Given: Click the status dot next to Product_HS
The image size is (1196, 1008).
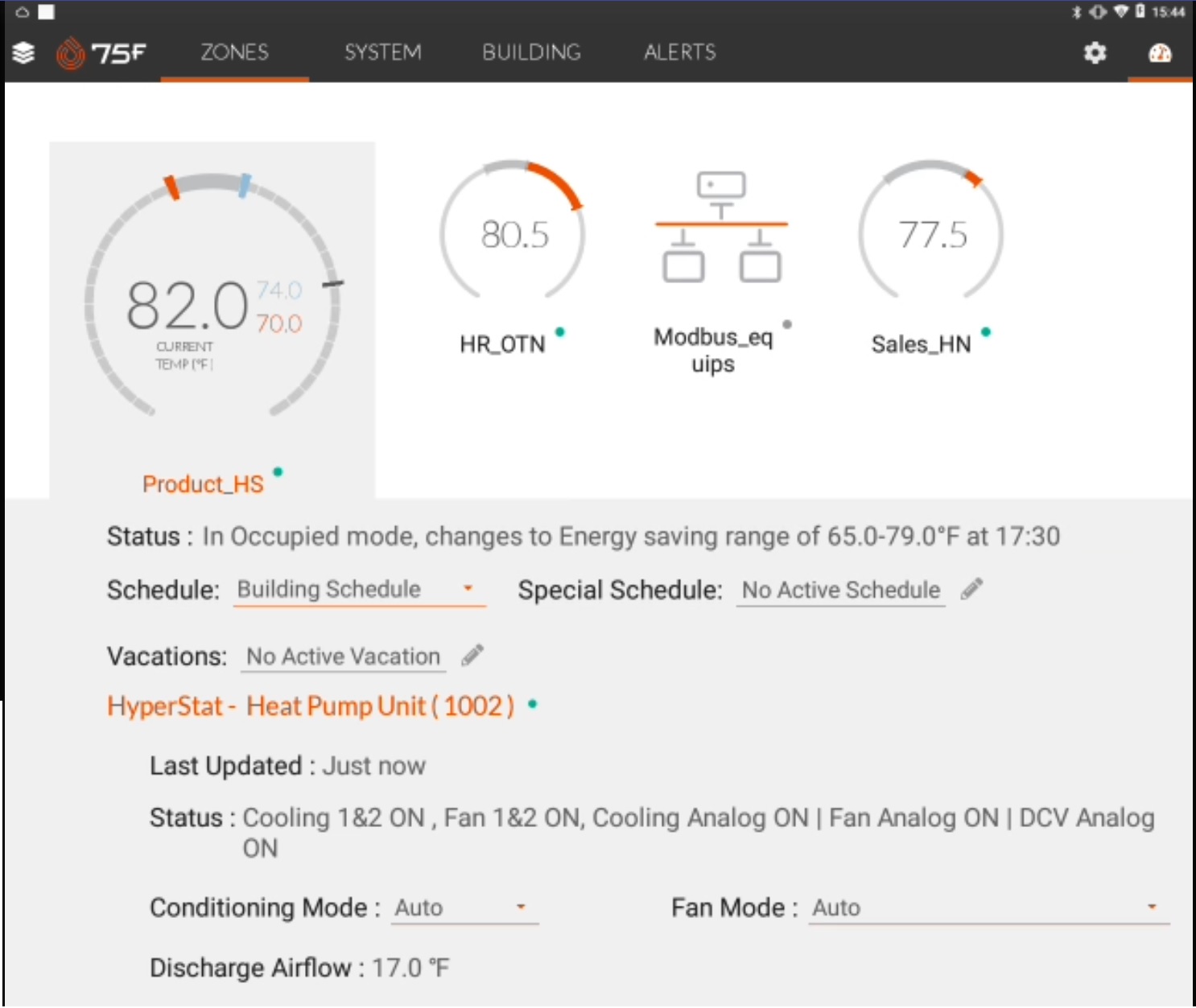Looking at the screenshot, I should 278,474.
